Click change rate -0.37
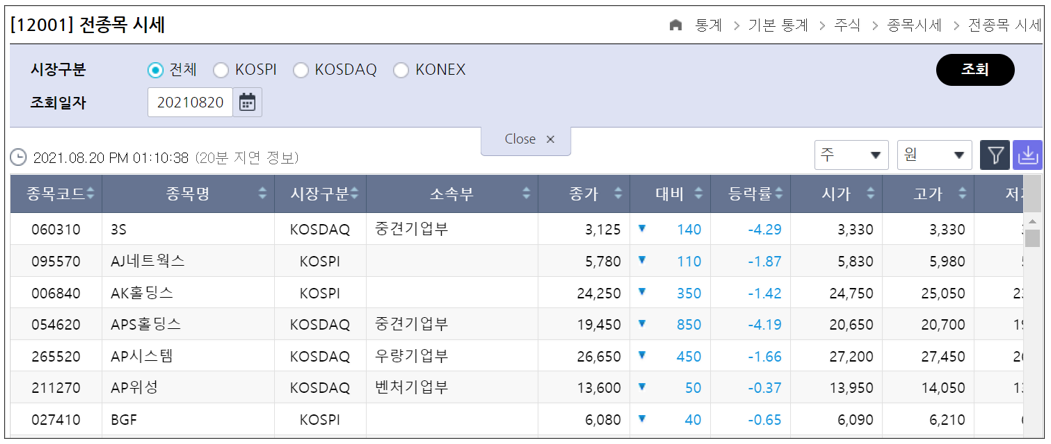 (x=765, y=388)
